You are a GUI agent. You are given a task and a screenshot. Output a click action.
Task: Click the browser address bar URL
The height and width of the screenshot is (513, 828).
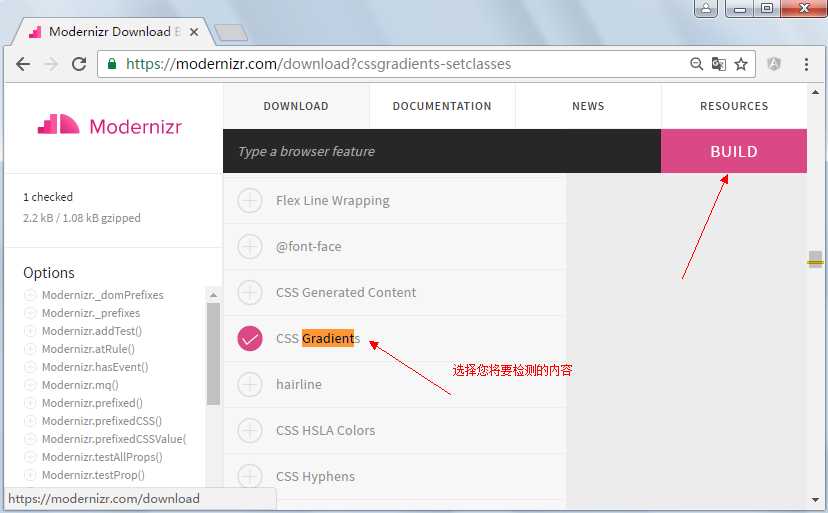[x=318, y=64]
